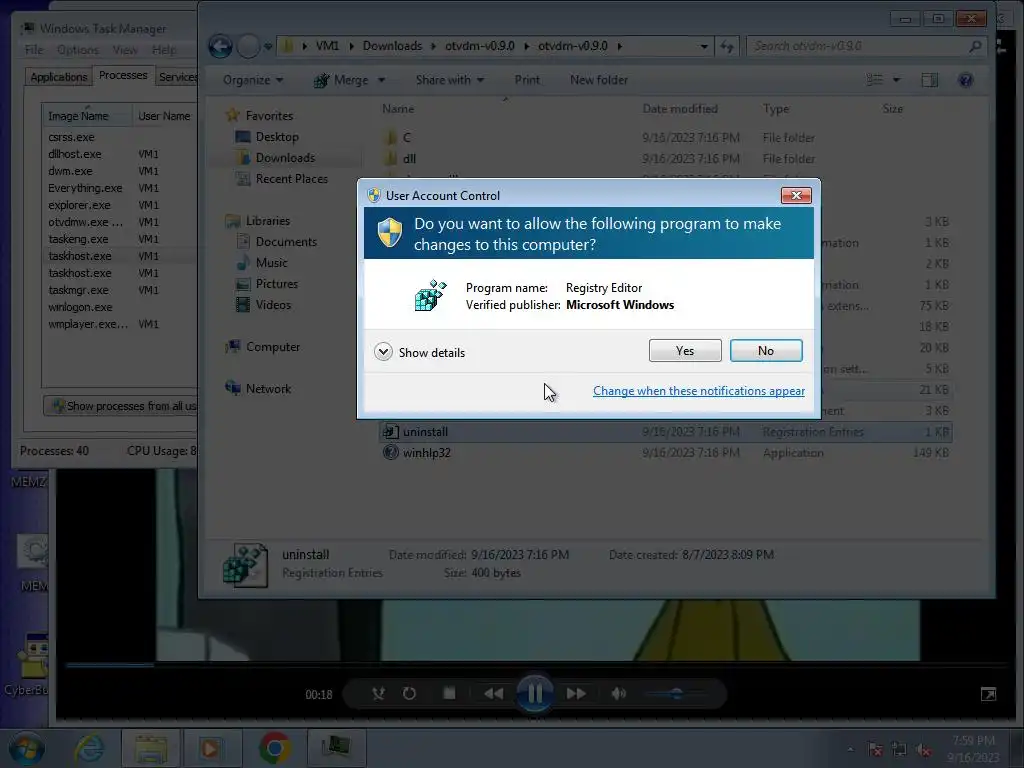Toggle shuffle in Media Player
This screenshot has height=768, width=1024.
tap(378, 693)
